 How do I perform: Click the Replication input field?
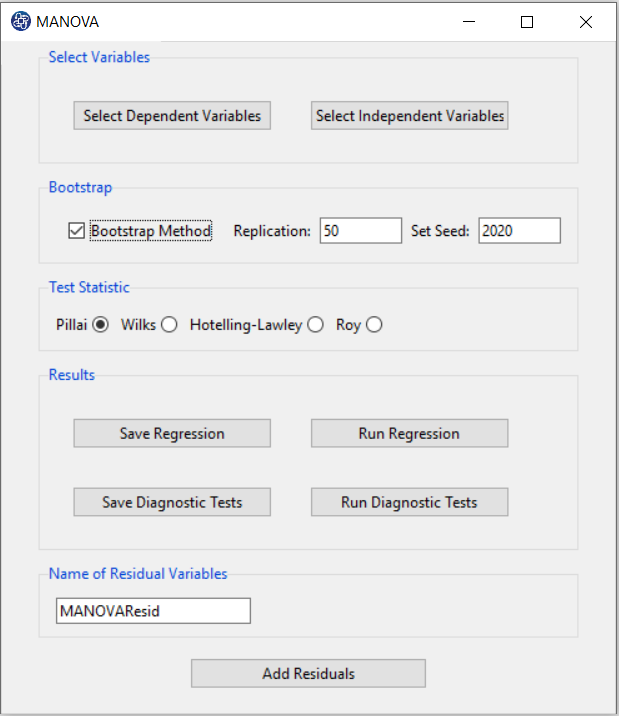tap(361, 231)
